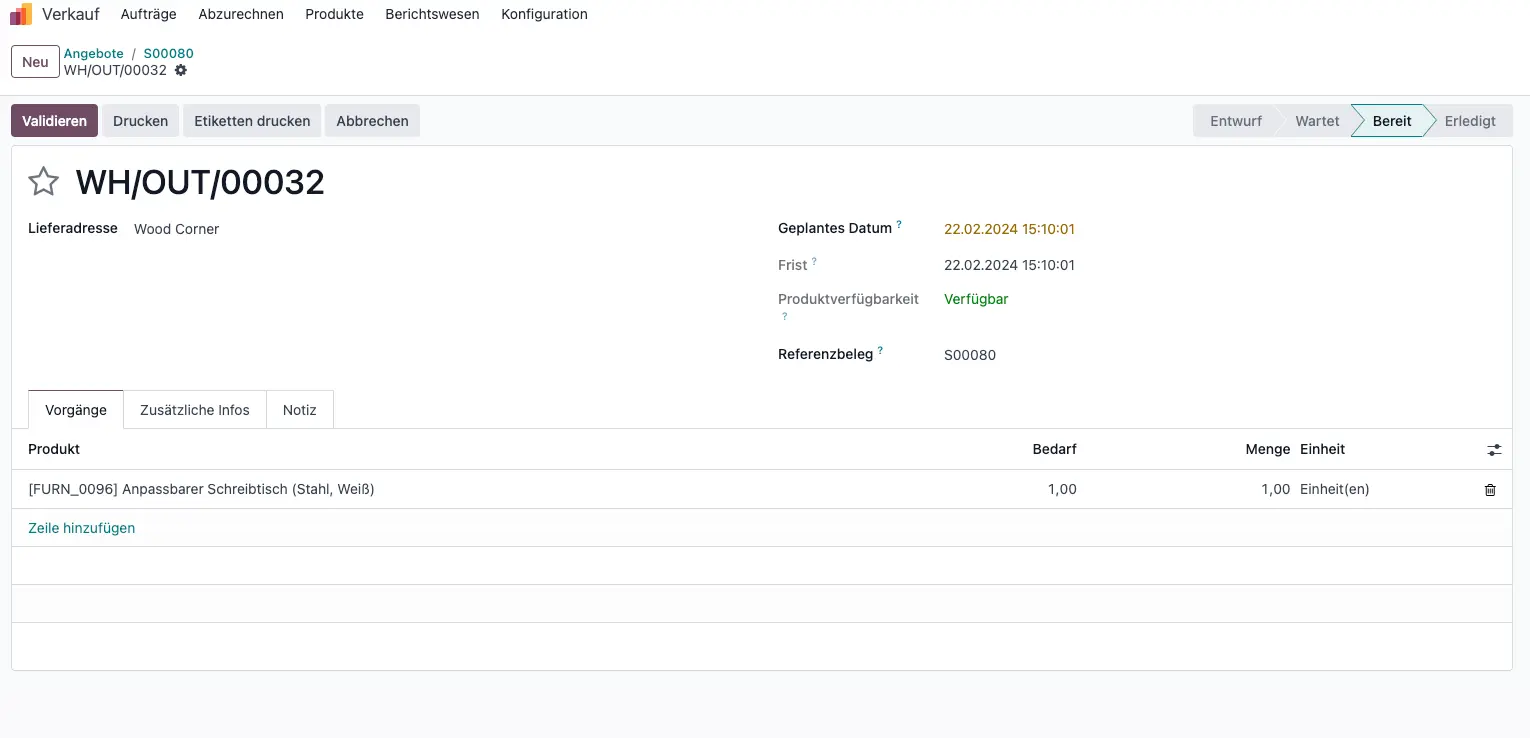Expand the Berichtswesen menu
This screenshot has width=1530, height=738.
[x=432, y=14]
